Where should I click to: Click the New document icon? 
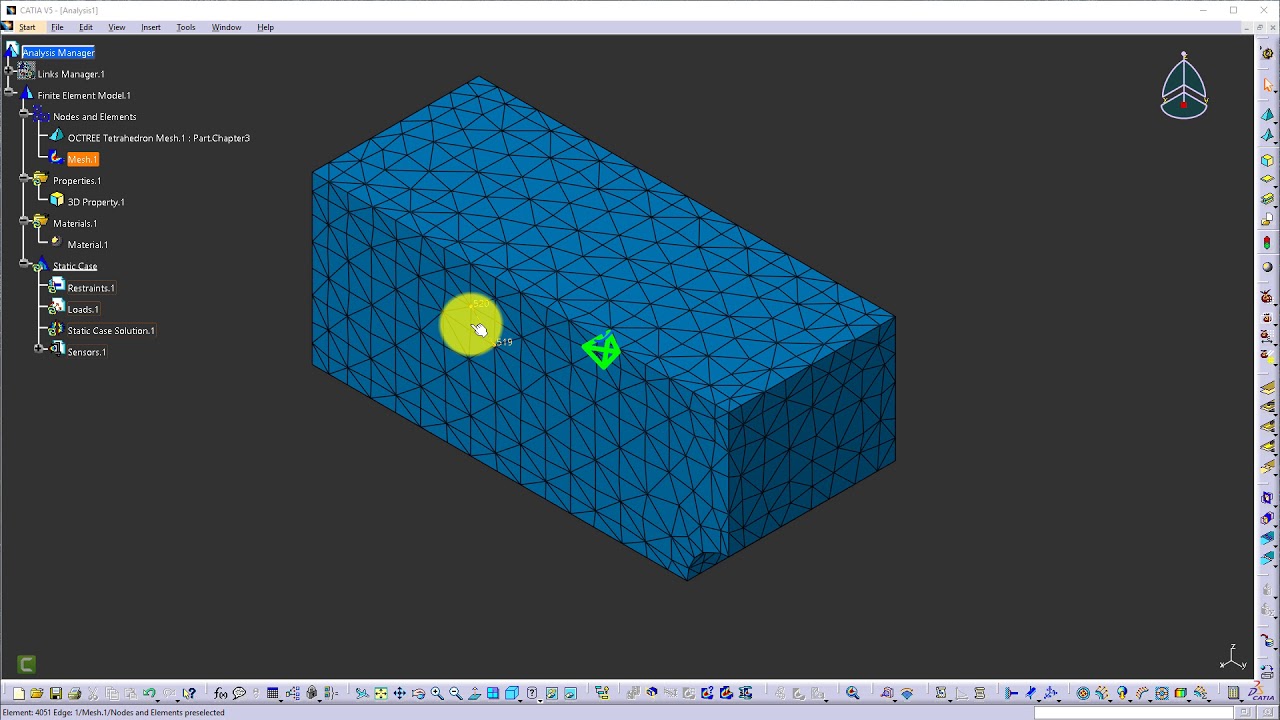18,693
